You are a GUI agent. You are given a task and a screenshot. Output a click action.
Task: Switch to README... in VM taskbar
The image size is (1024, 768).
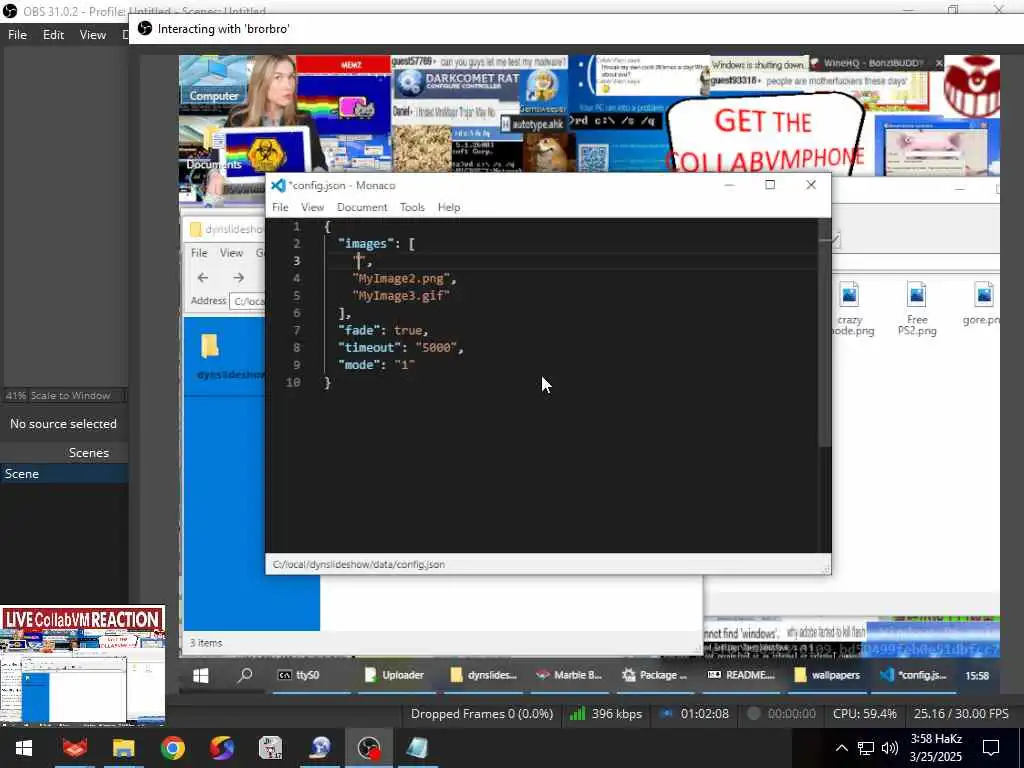741,675
